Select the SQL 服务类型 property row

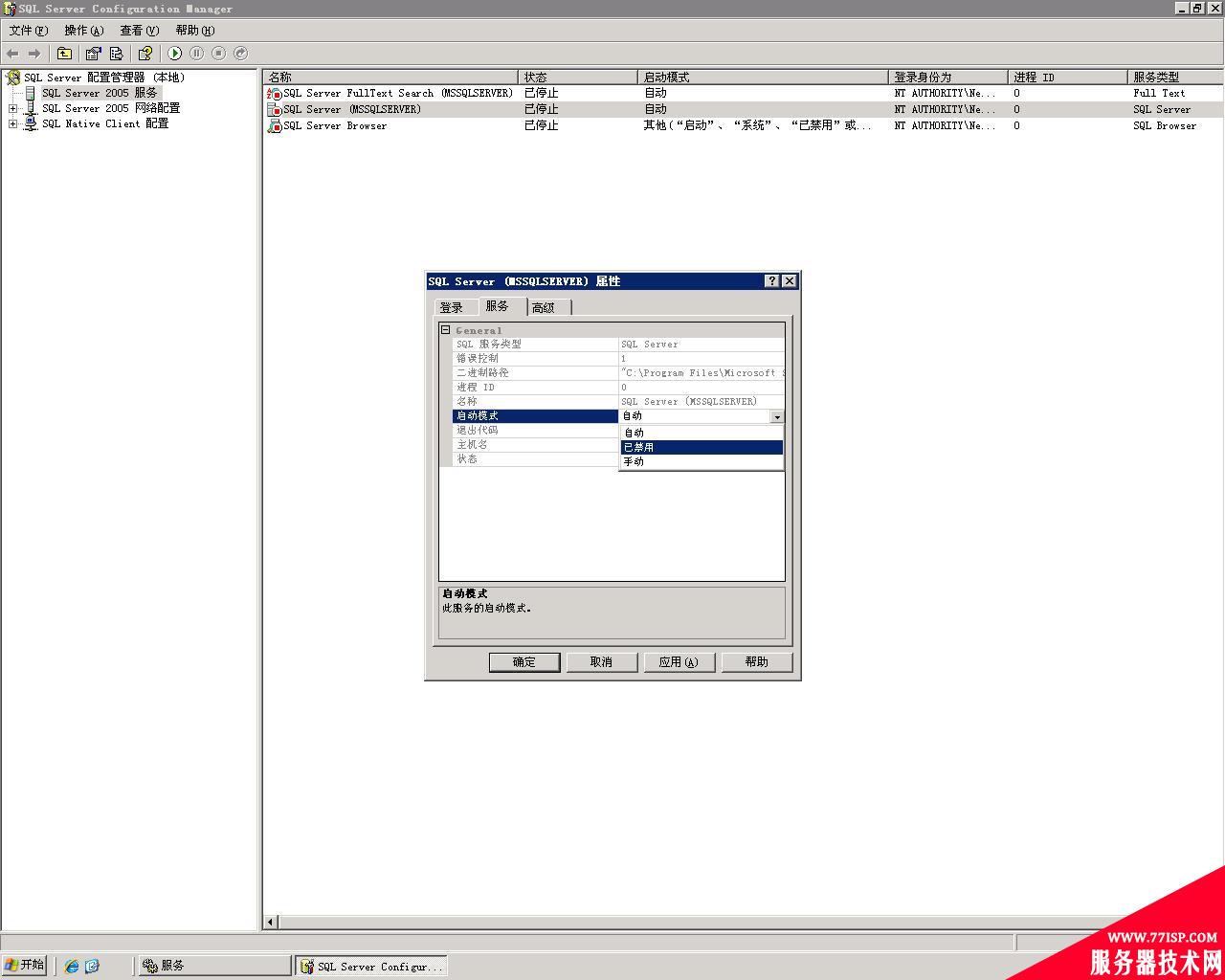tap(618, 345)
